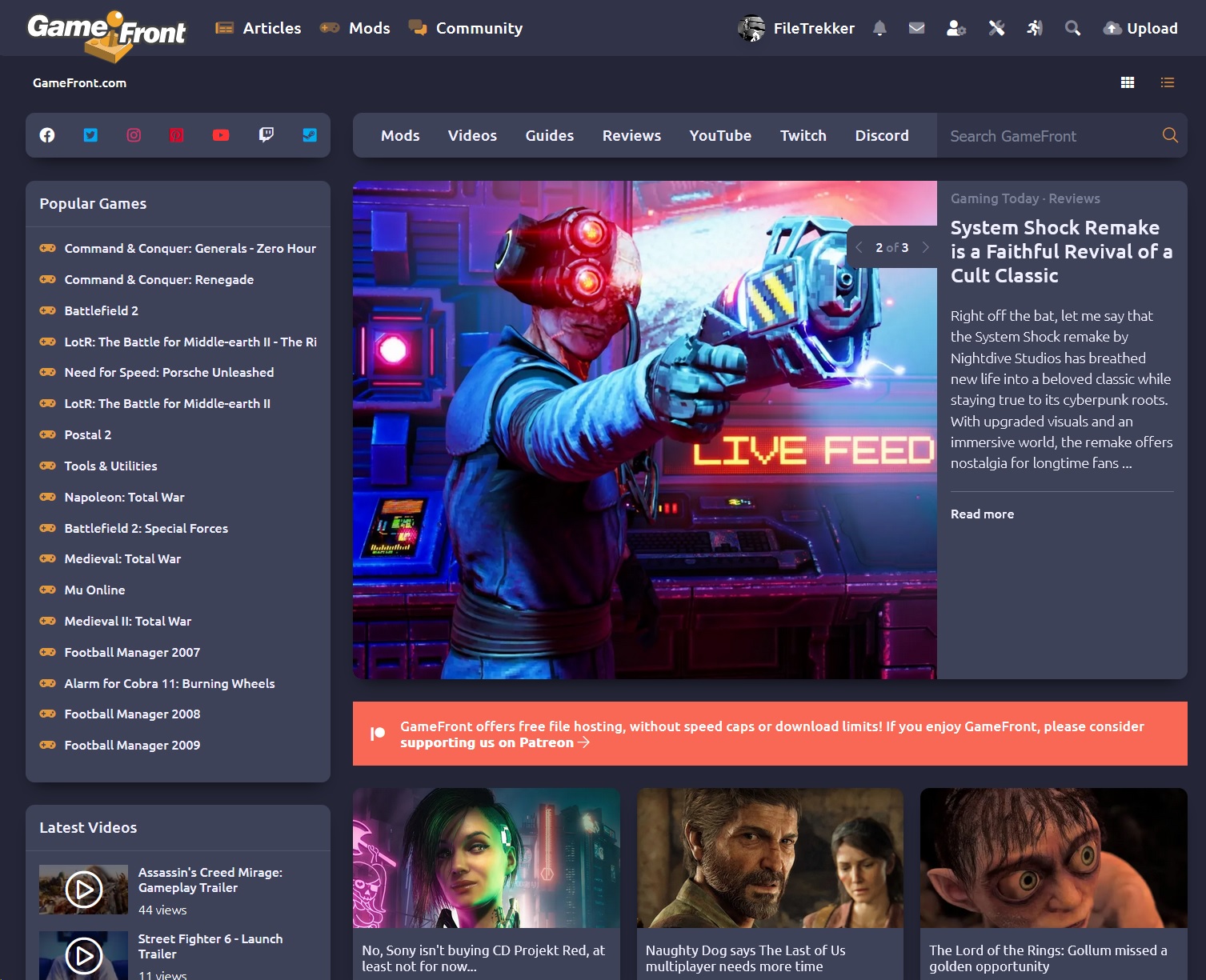Open Medieval II: Total War
This screenshot has height=980, width=1206.
127,621
